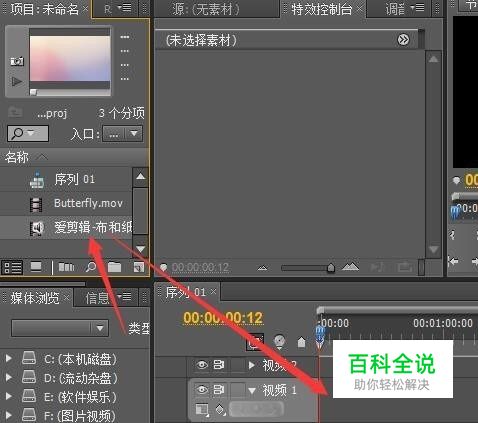Play the project panel preview thumbnail

pos(17,81)
